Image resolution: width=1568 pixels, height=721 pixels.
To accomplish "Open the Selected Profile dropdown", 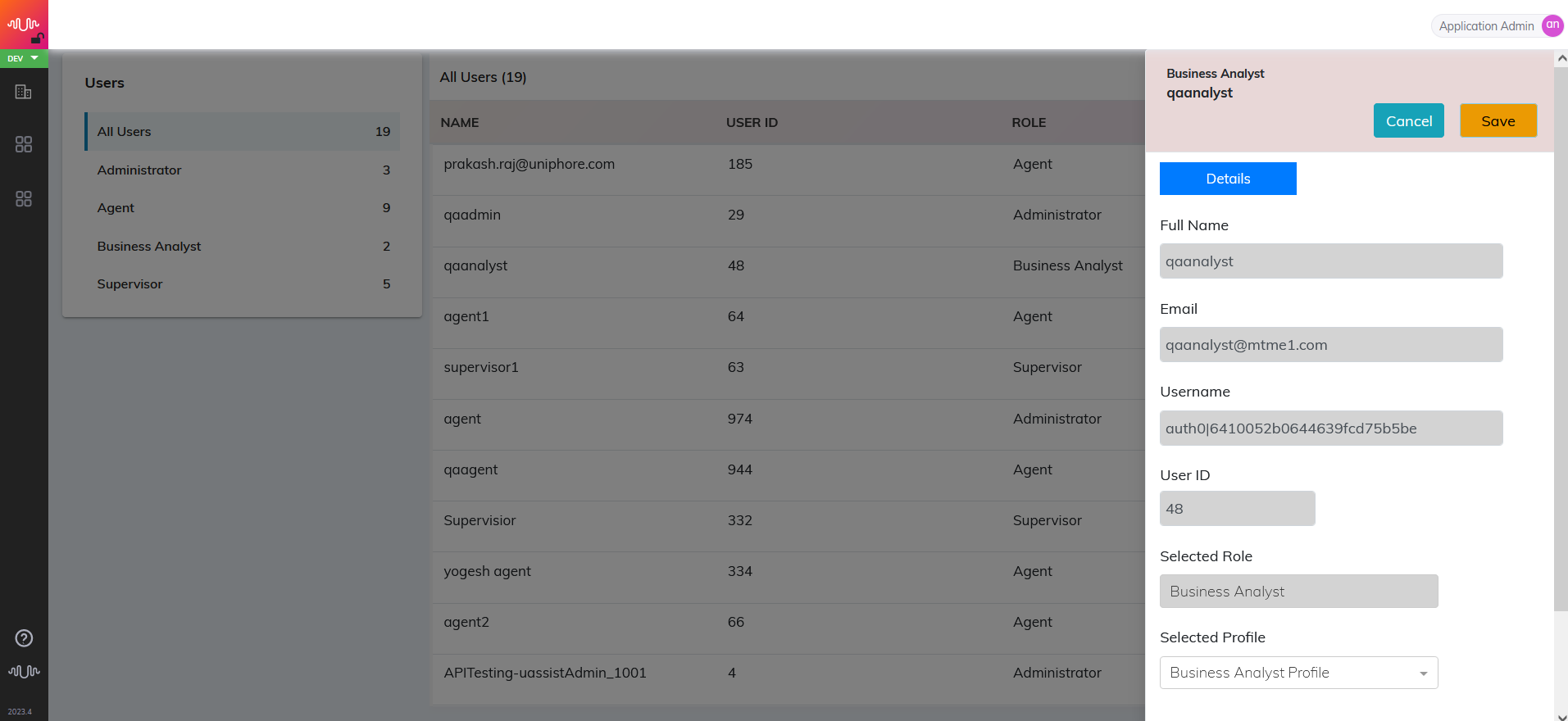I will click(1298, 673).
